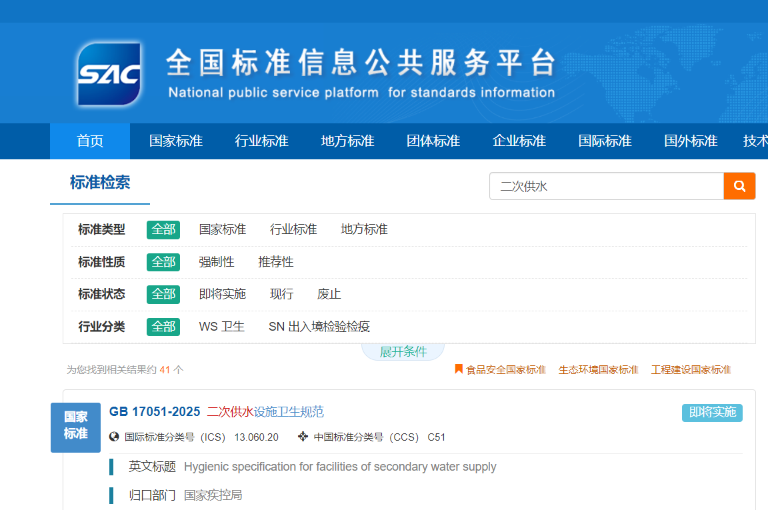Open the 工程建设国家标准 link
The image size is (768, 510).
point(691,370)
